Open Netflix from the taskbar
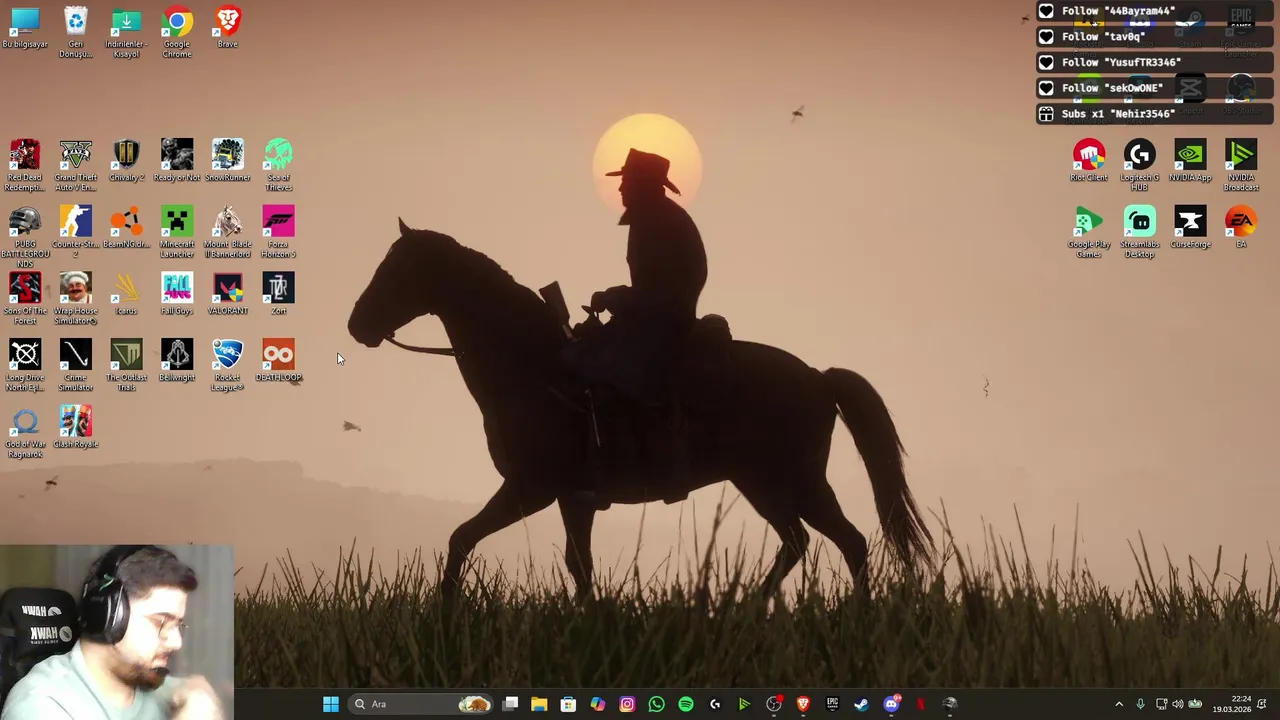The width and height of the screenshot is (1280, 720). (x=920, y=704)
